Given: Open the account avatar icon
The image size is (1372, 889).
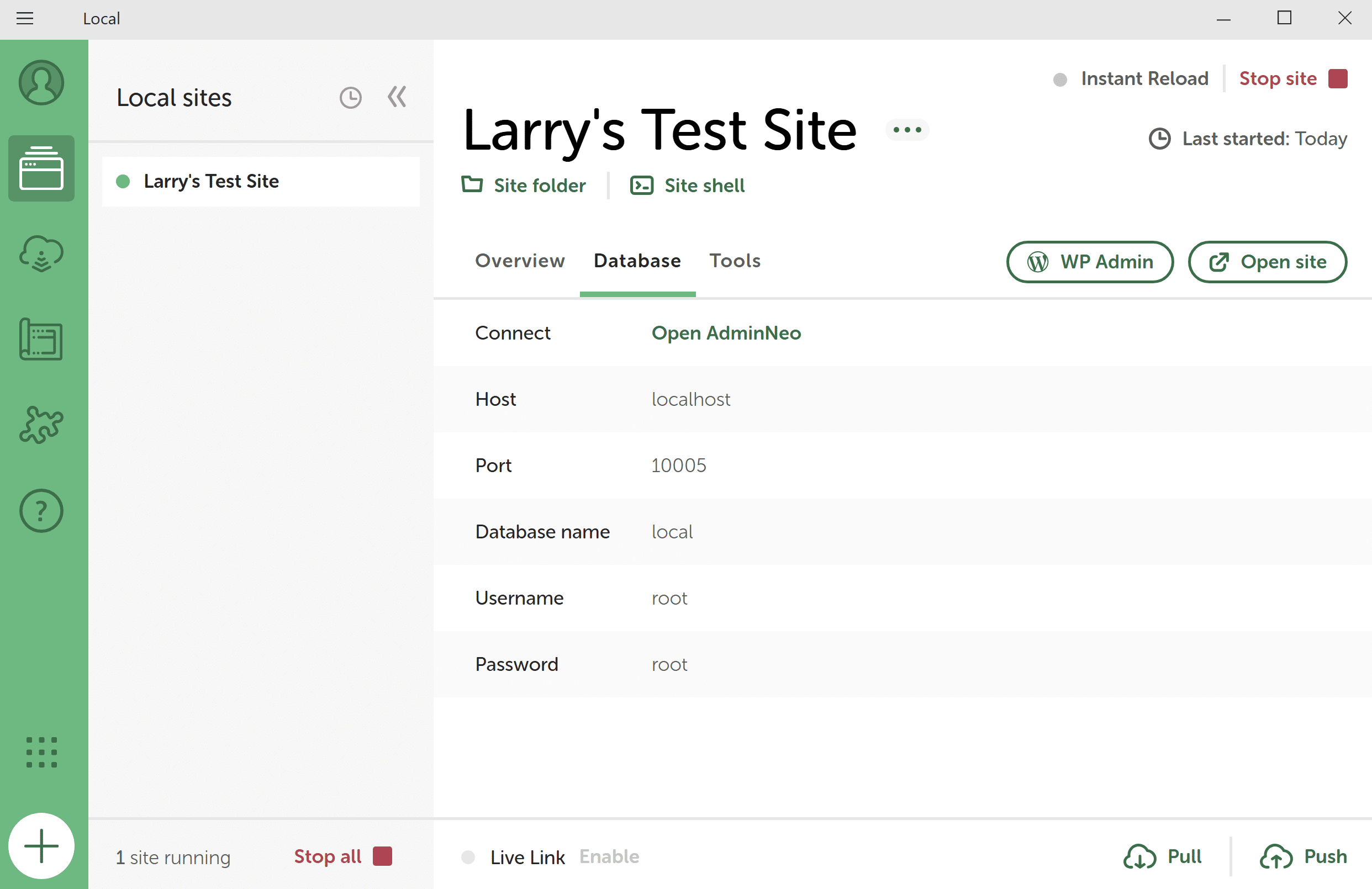Looking at the screenshot, I should point(41,82).
